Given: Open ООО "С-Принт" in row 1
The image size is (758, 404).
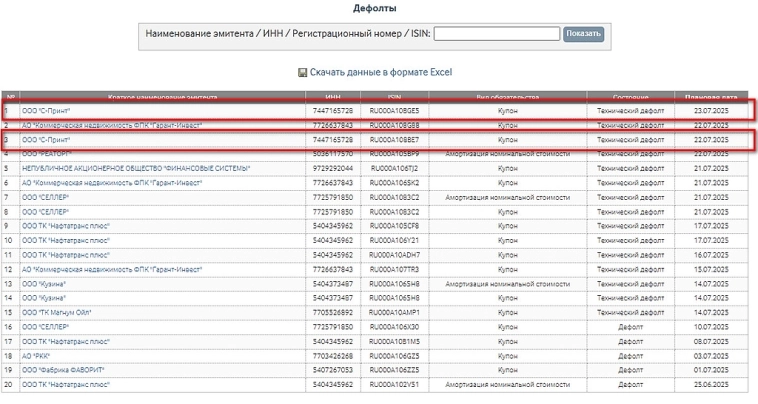Looking at the screenshot, I should [x=46, y=110].
